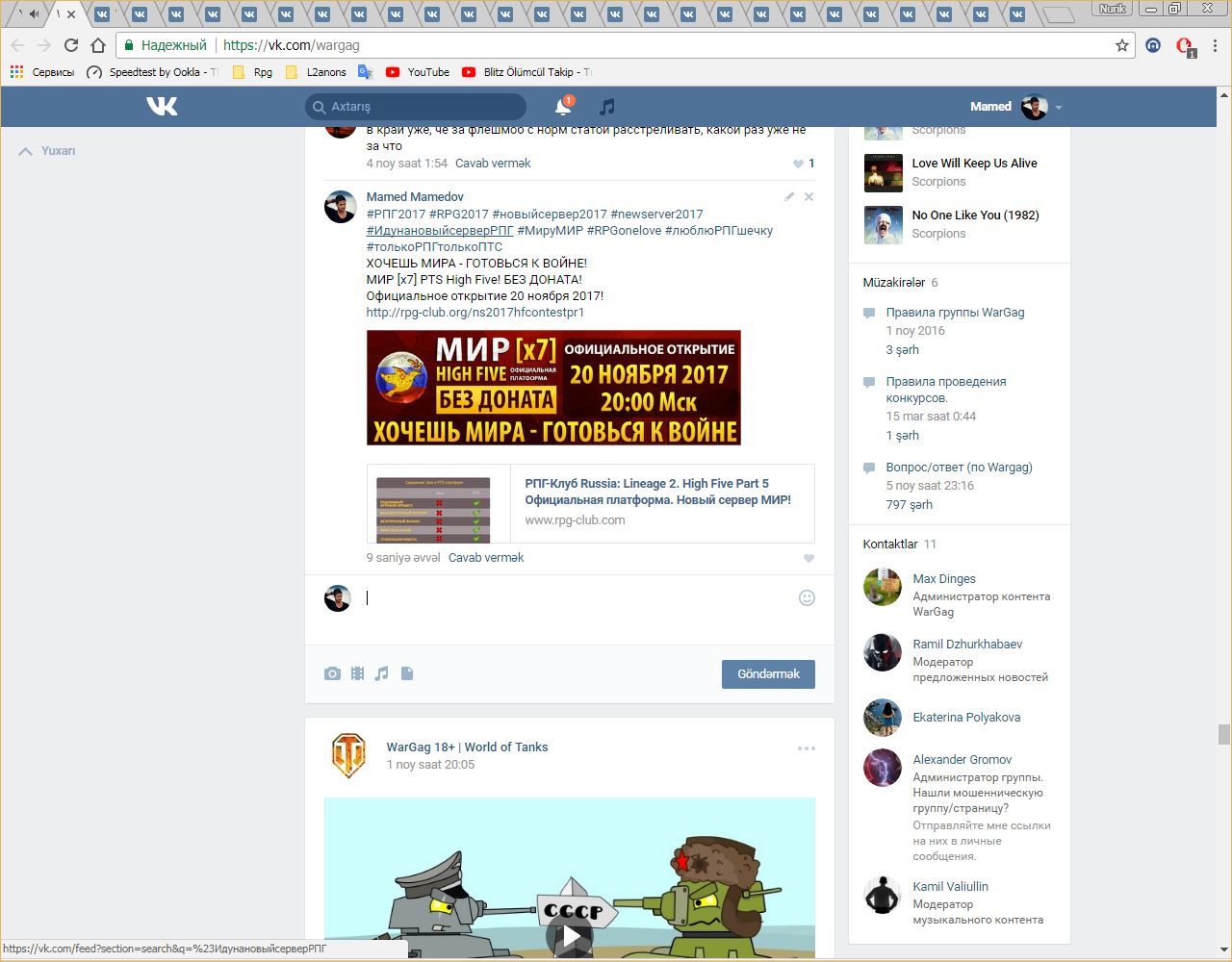Delete Mamed Mamedov's comment
The image size is (1232, 962).
(x=808, y=196)
